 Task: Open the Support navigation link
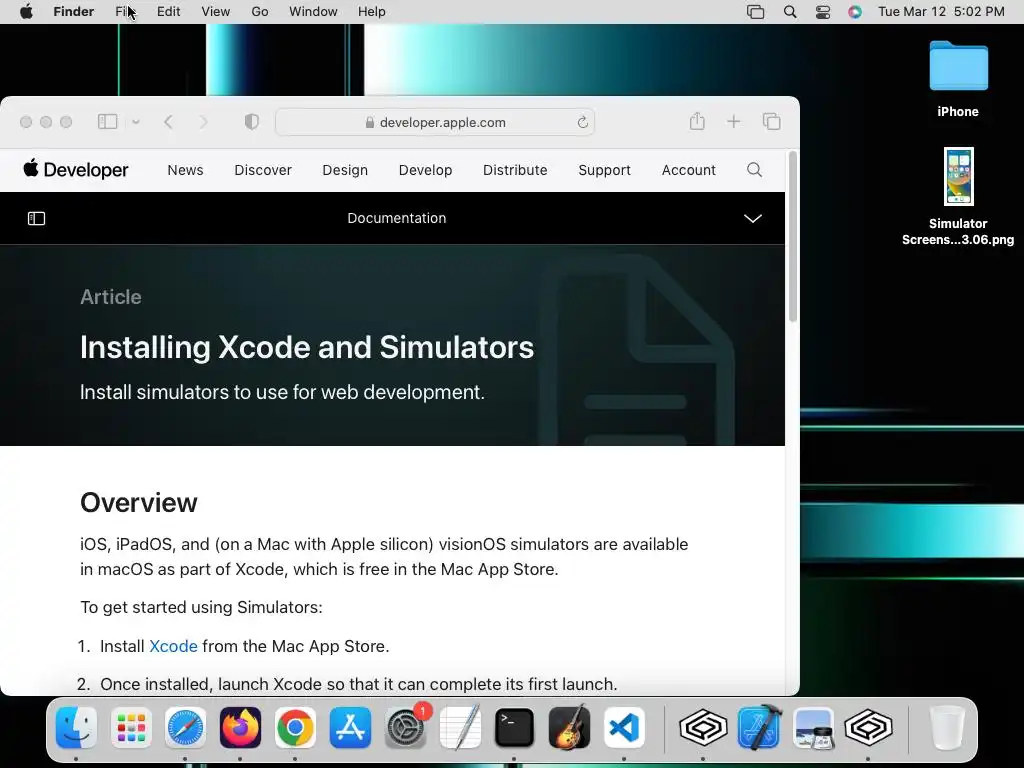point(604,170)
